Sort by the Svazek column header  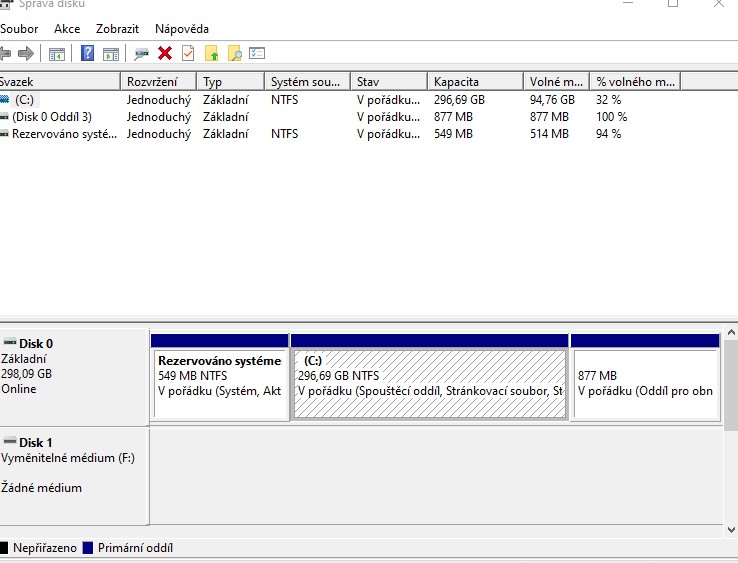pos(60,81)
